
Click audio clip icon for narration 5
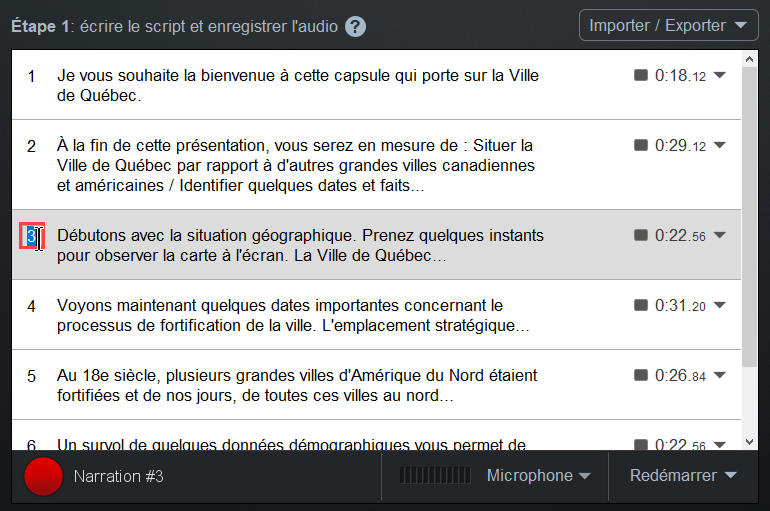641,376
